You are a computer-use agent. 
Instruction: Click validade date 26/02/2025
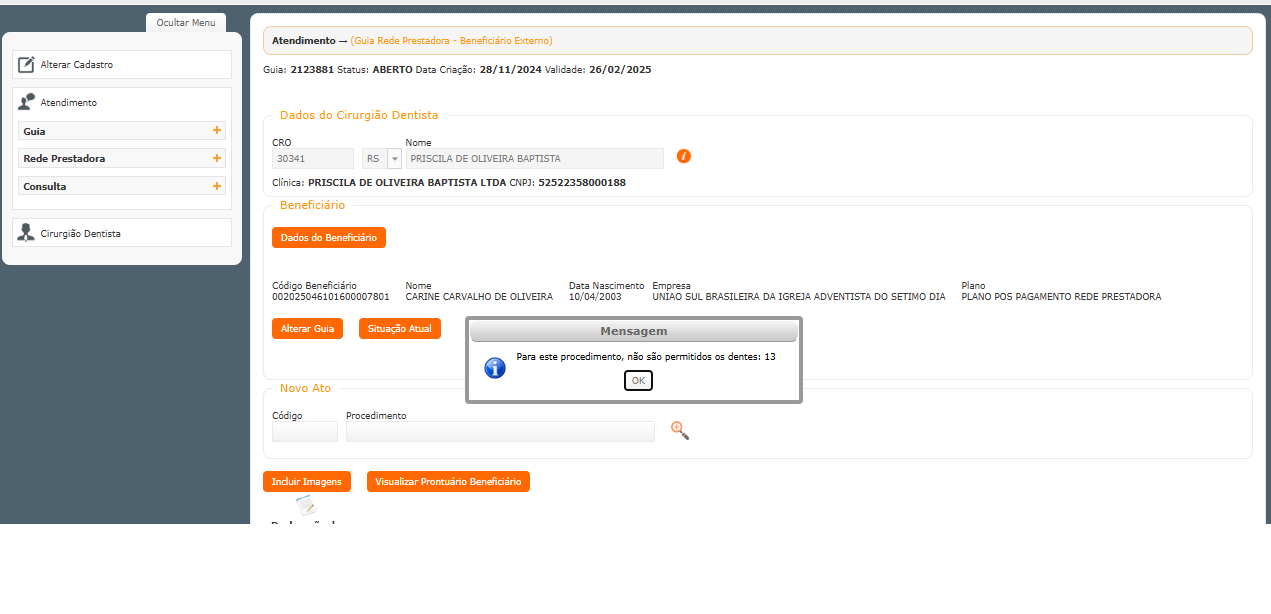620,70
